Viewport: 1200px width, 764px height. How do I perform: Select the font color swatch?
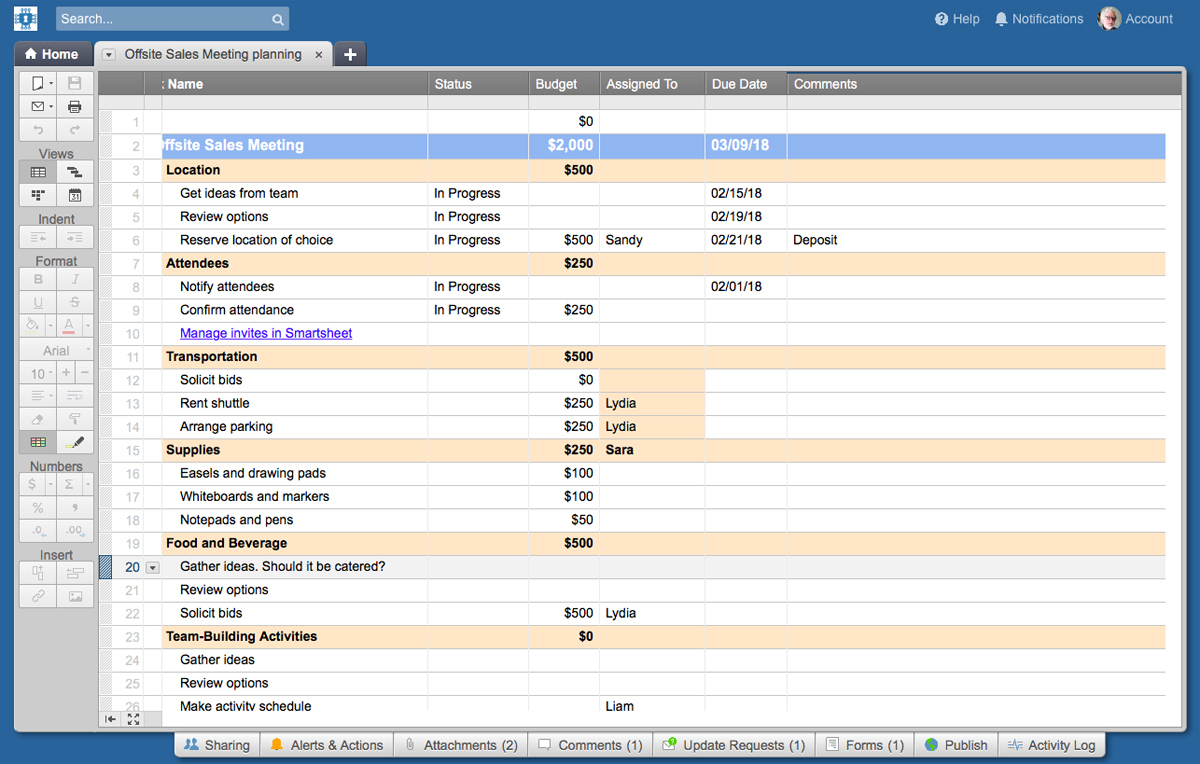[x=70, y=325]
